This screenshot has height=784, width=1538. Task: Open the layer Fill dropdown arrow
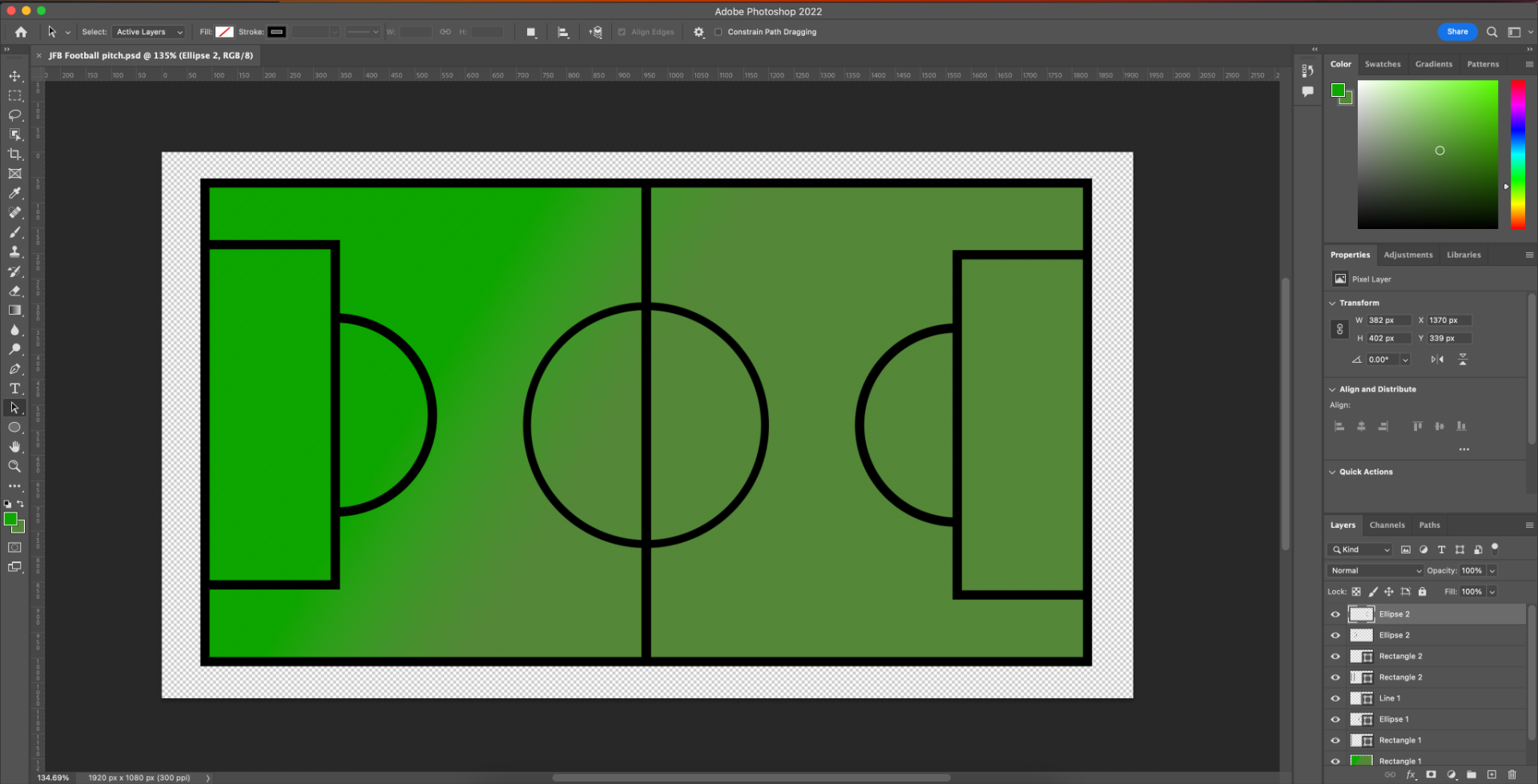coord(1492,592)
